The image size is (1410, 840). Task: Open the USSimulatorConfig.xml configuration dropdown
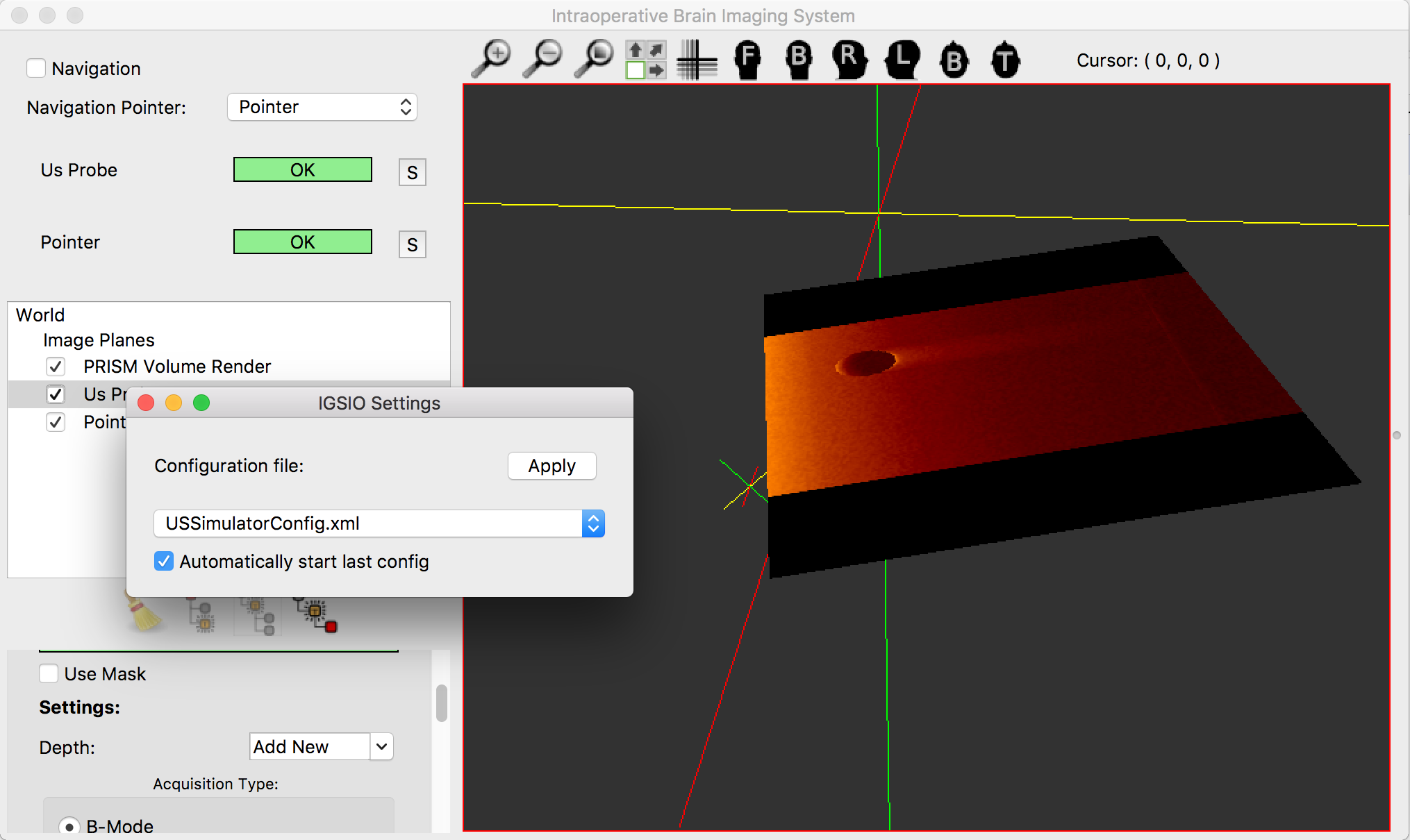(379, 523)
